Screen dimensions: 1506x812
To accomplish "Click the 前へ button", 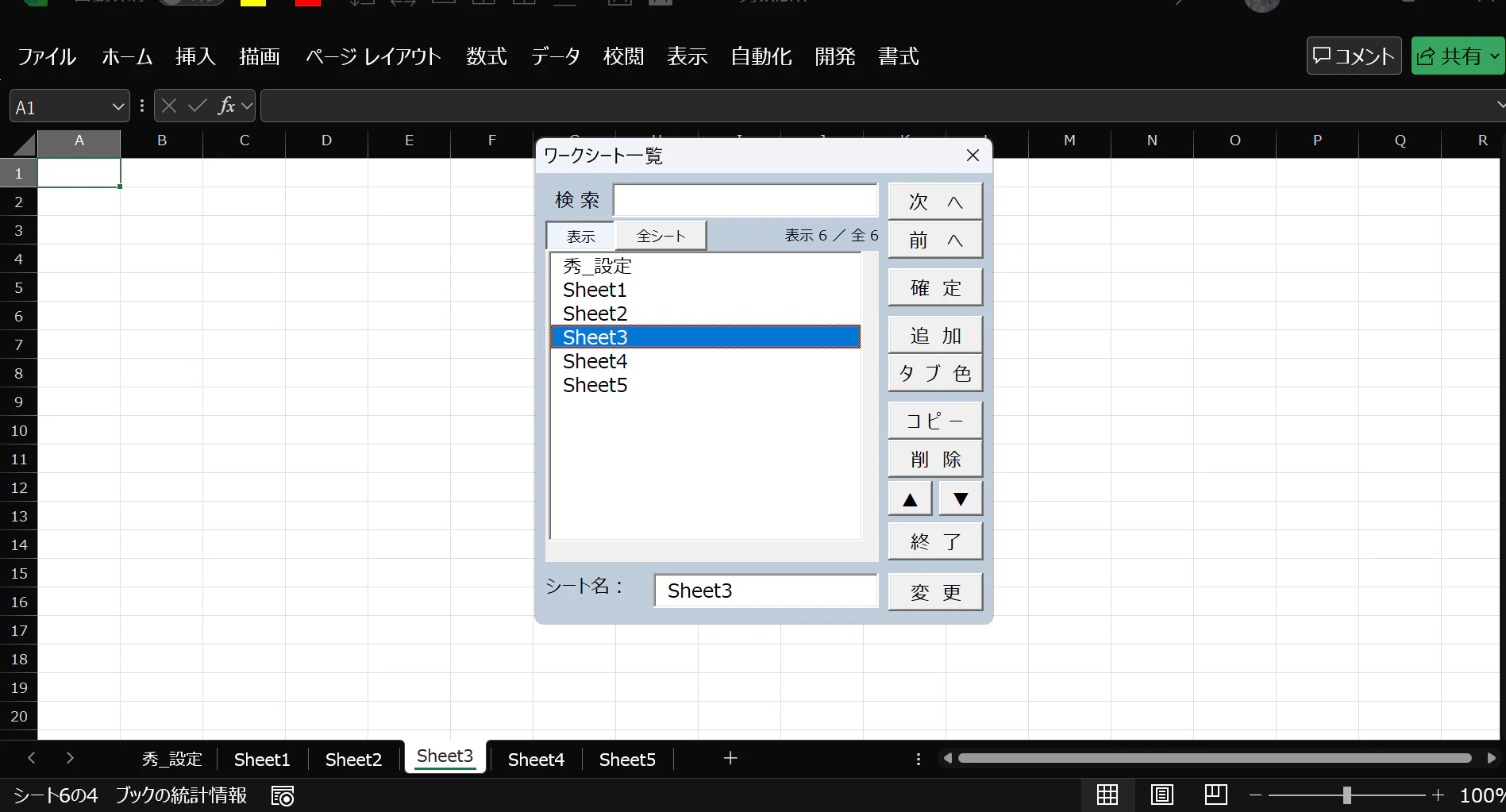I will pos(935,240).
